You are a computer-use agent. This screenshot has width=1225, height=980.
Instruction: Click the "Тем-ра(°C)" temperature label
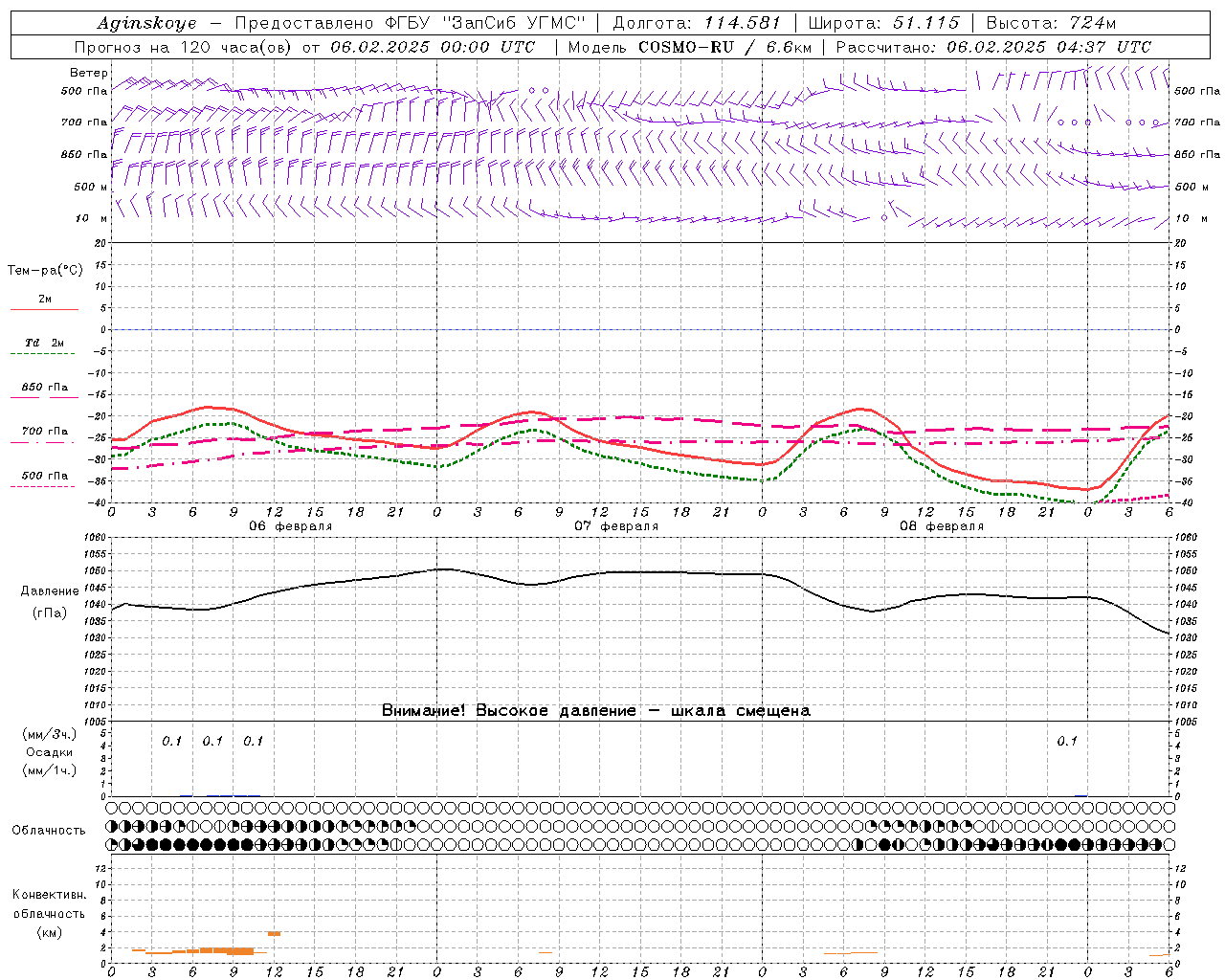pyautogui.click(x=45, y=271)
